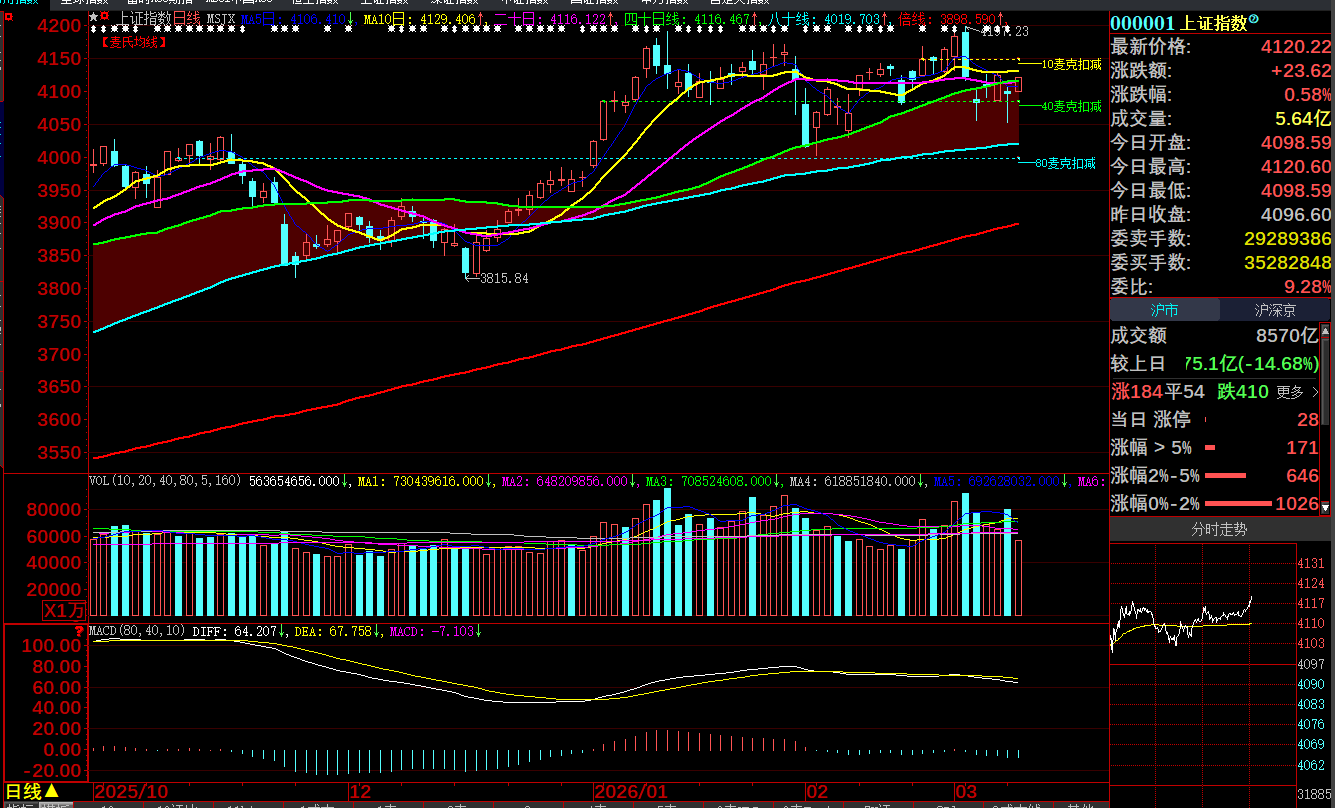Click the 80麦克扣减 marker label

pyautogui.click(x=1065, y=163)
